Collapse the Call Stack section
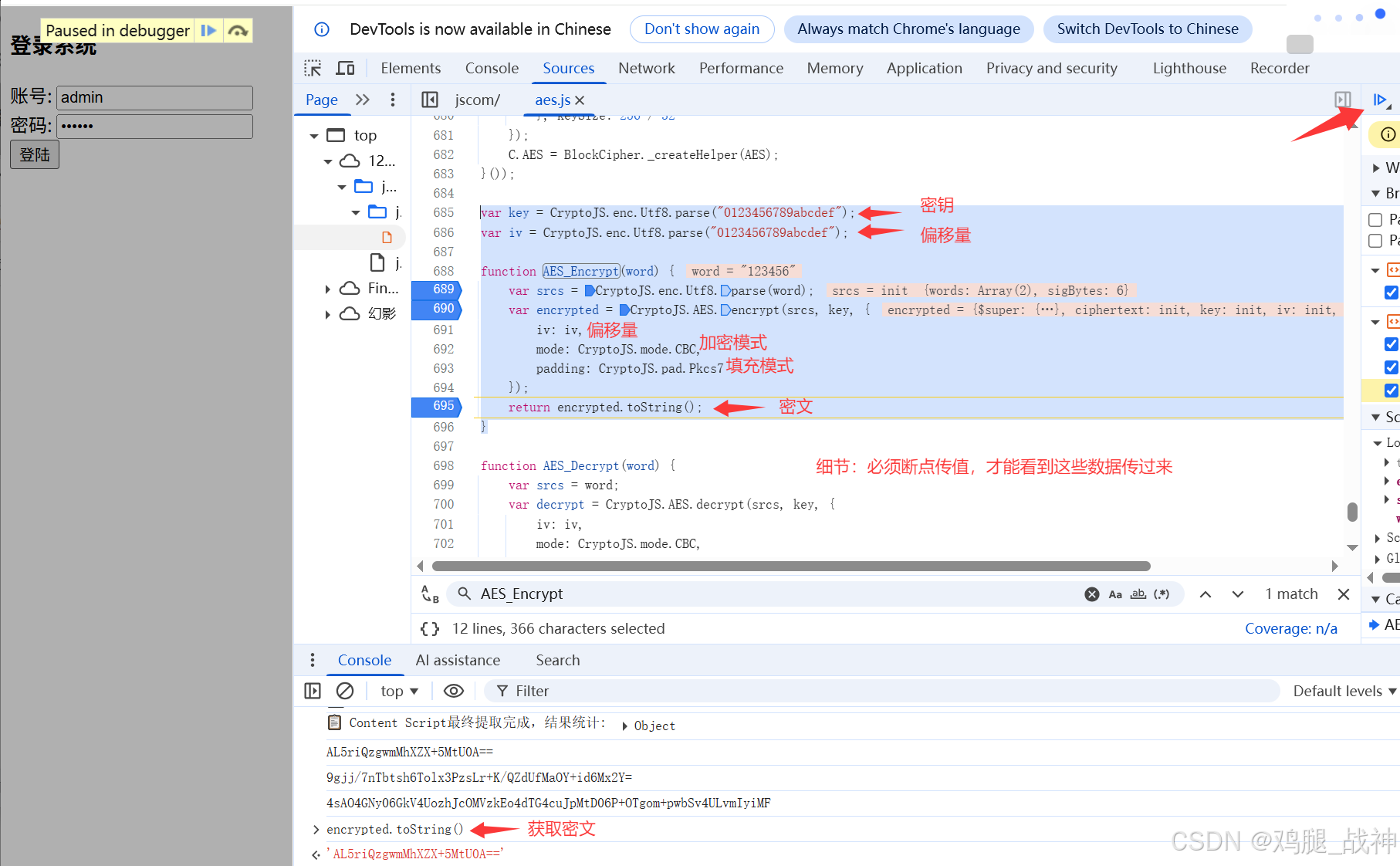 [x=1376, y=599]
